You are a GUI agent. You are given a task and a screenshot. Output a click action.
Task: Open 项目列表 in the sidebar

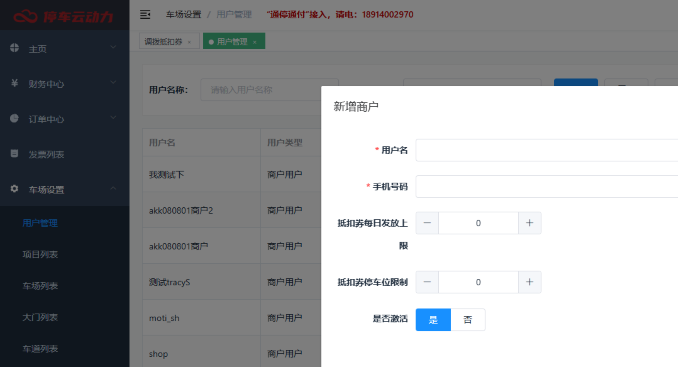(x=40, y=255)
